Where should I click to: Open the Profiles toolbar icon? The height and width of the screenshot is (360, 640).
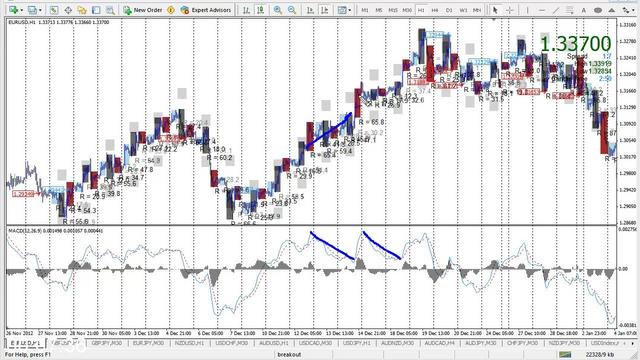(x=32, y=10)
